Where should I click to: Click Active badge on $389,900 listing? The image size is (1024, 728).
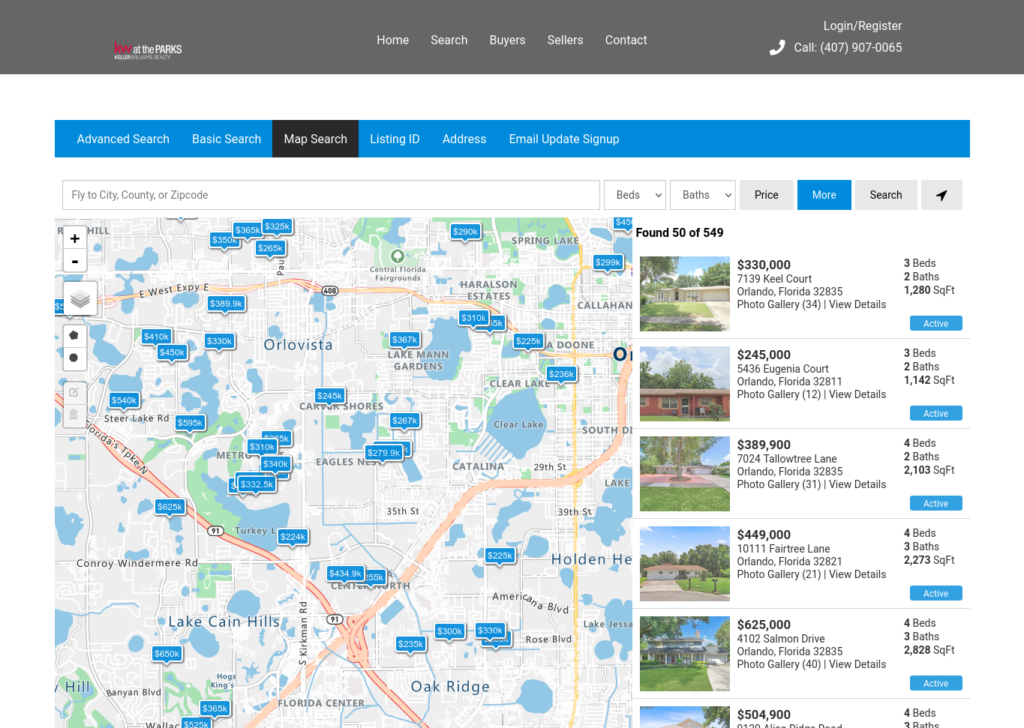click(936, 503)
